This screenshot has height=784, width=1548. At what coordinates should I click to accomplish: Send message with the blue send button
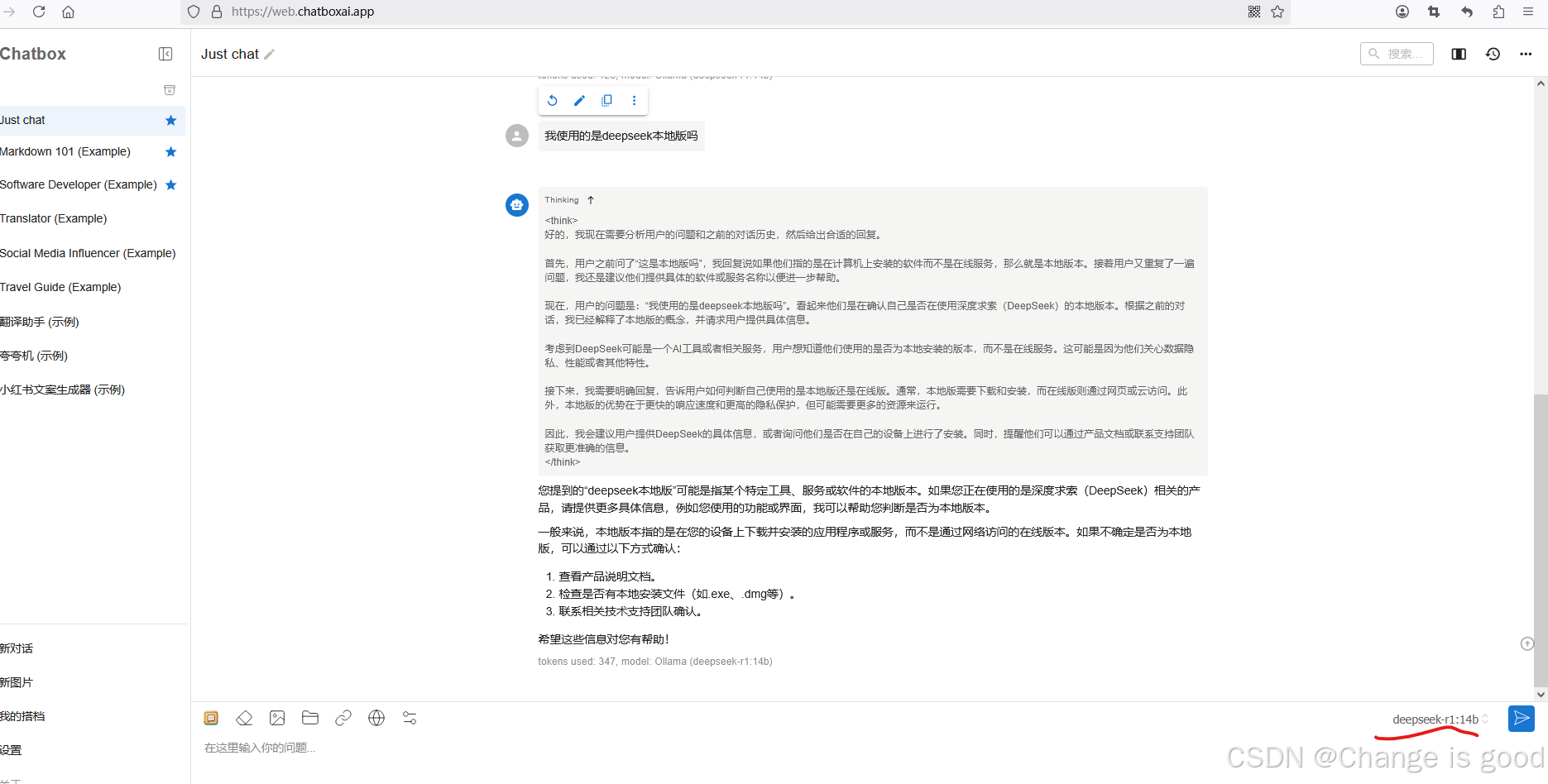(x=1522, y=719)
